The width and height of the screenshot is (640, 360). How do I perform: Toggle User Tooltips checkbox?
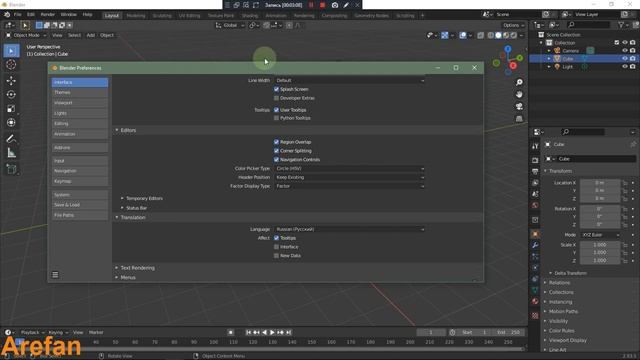[x=276, y=110]
